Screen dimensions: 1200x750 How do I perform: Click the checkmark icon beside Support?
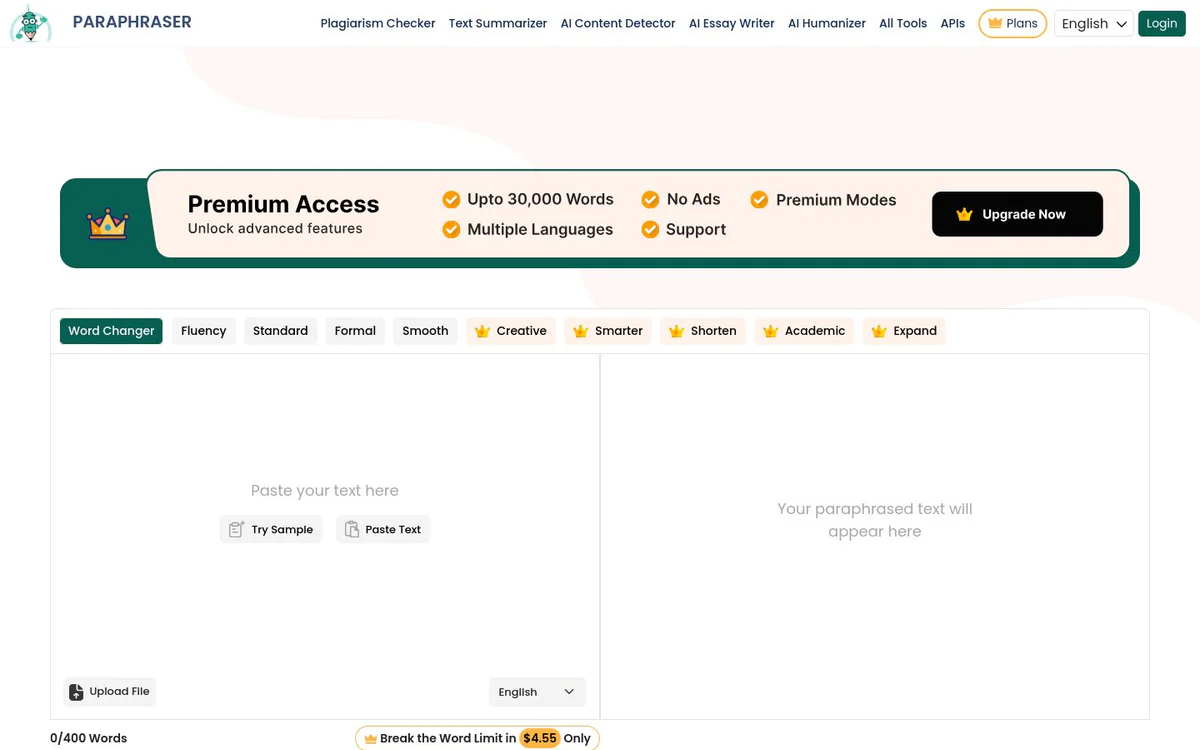(650, 229)
